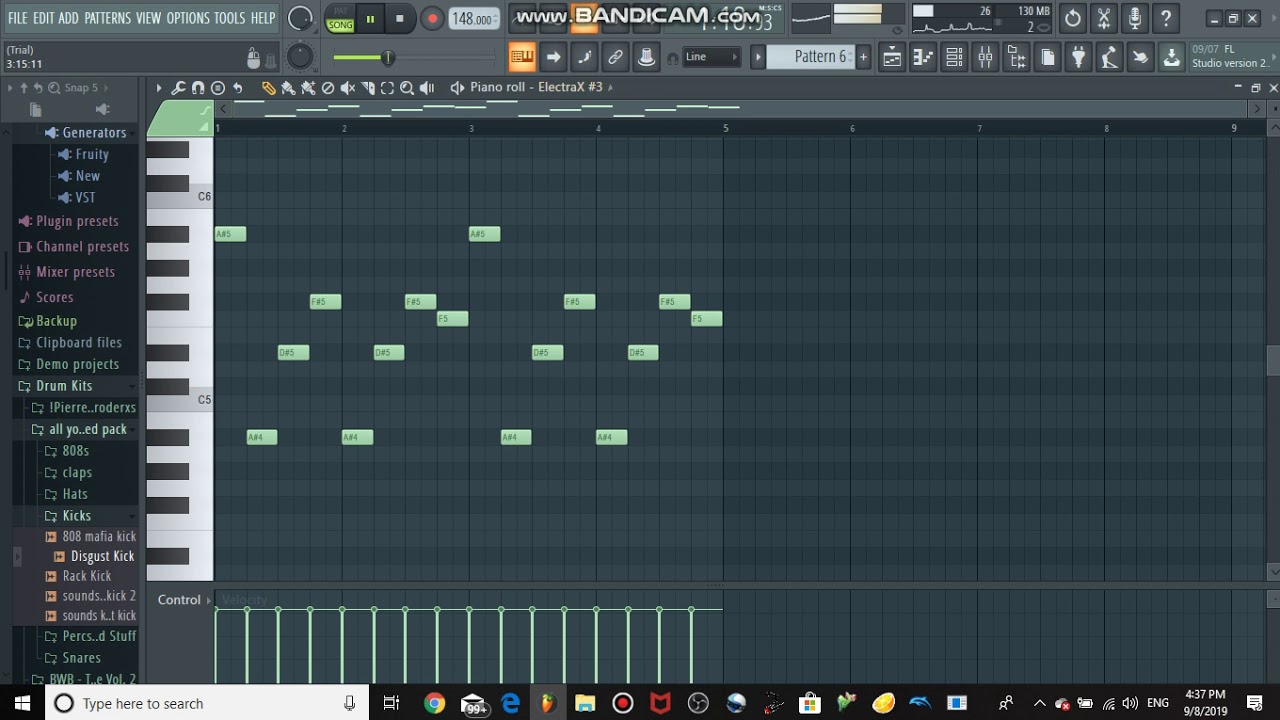Expand the Generators folder
1280x720 pixels.
click(x=94, y=132)
